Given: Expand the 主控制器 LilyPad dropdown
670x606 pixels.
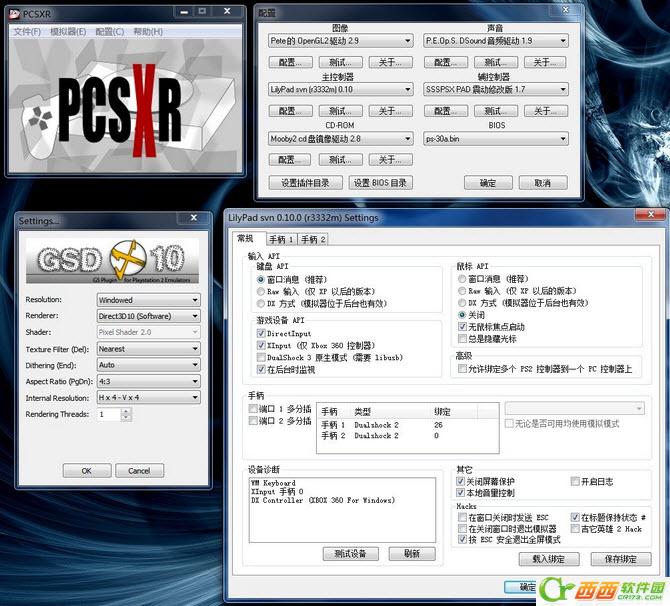Looking at the screenshot, I should click(x=408, y=89).
